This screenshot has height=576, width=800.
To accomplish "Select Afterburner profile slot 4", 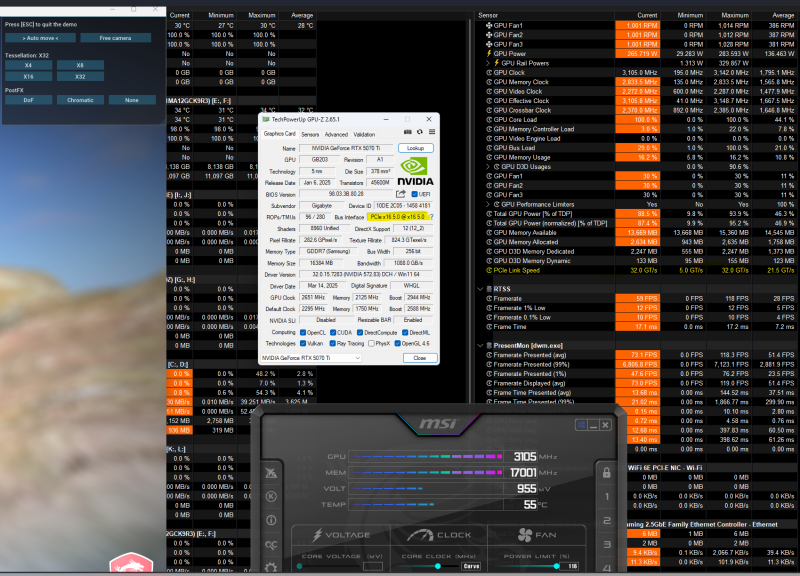I will 607,567.
